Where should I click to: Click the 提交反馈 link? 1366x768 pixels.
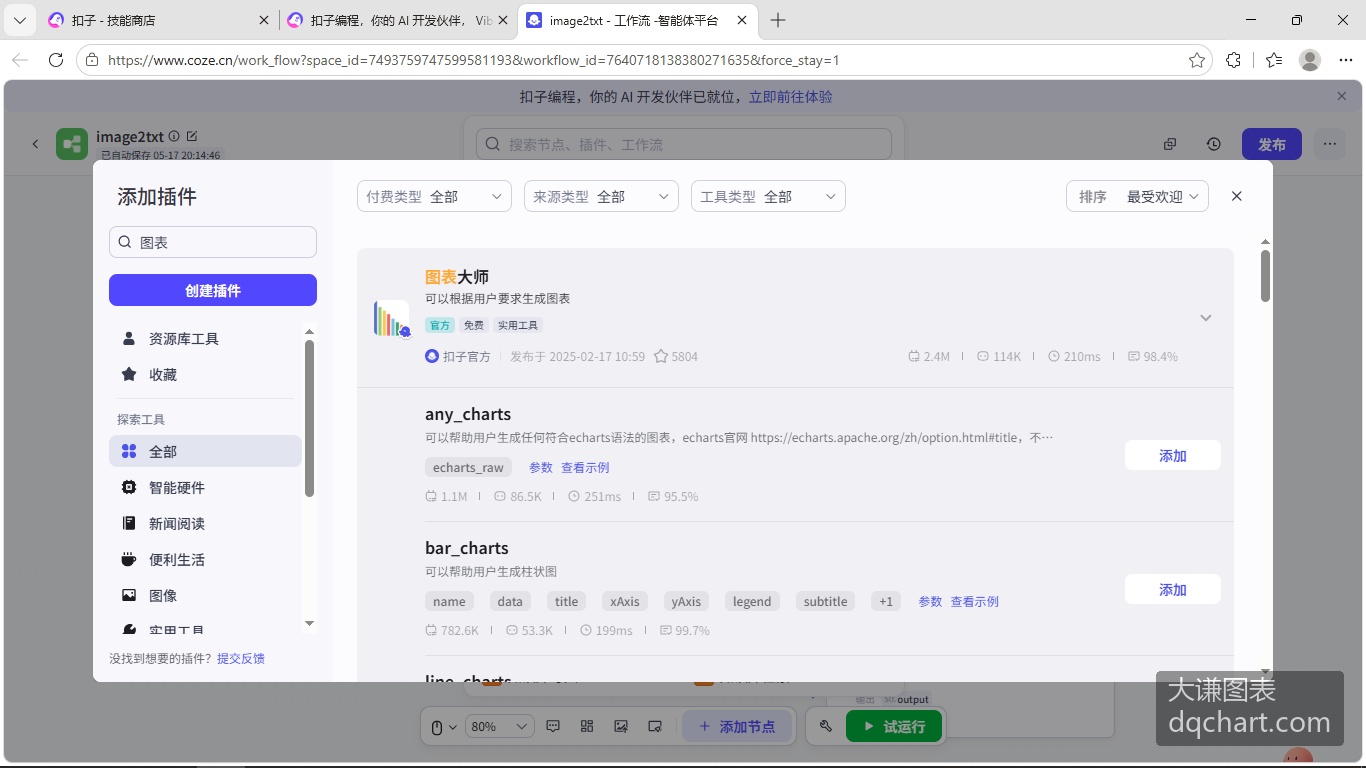click(x=241, y=658)
